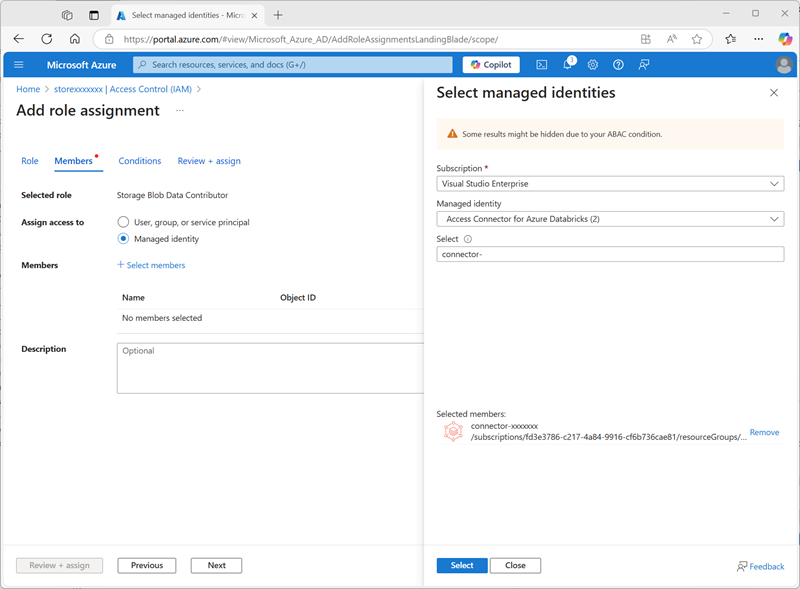Add this page to favorites star
800x589 pixels.
[697, 39]
